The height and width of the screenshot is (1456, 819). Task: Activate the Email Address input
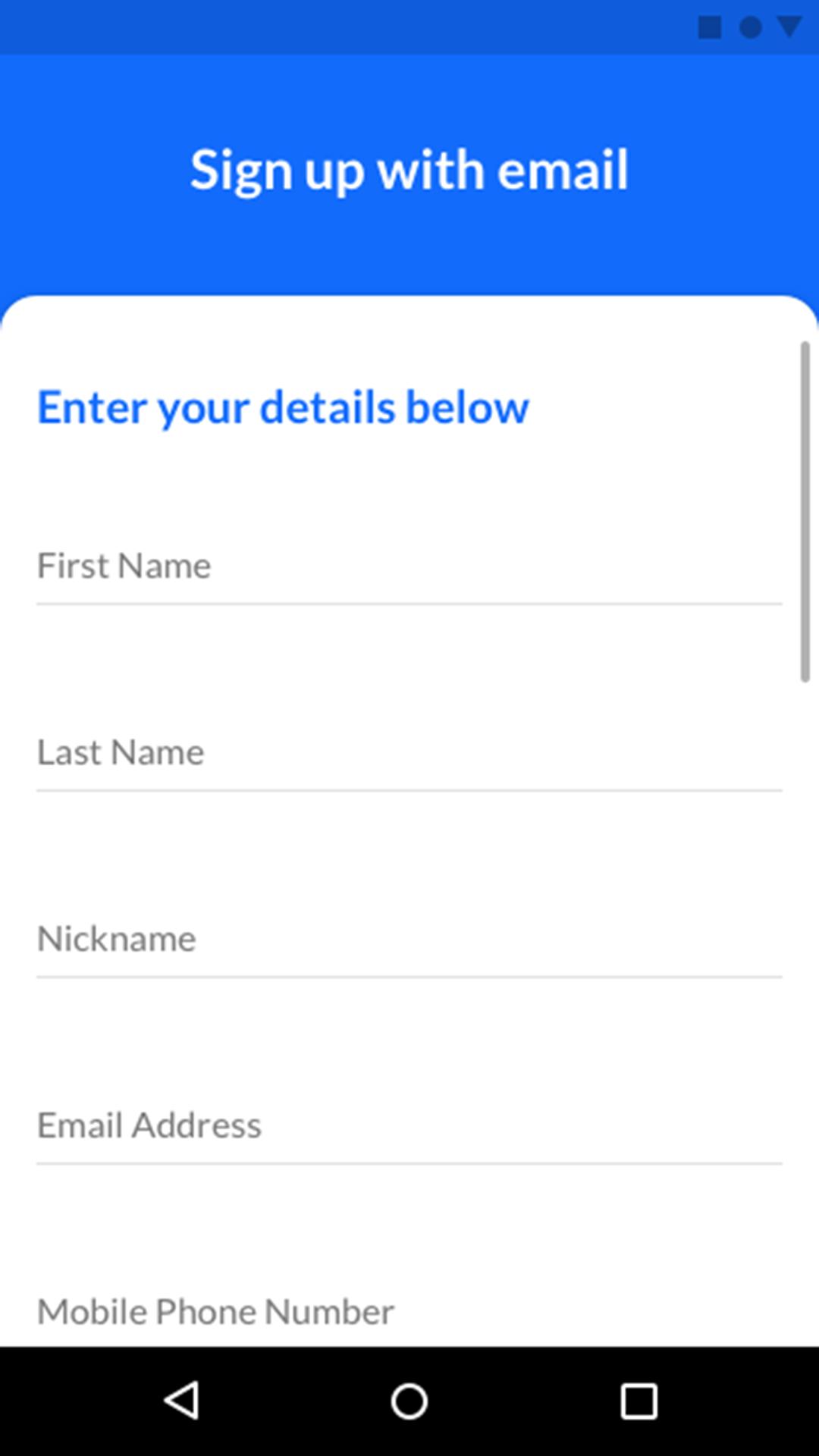[409, 1125]
